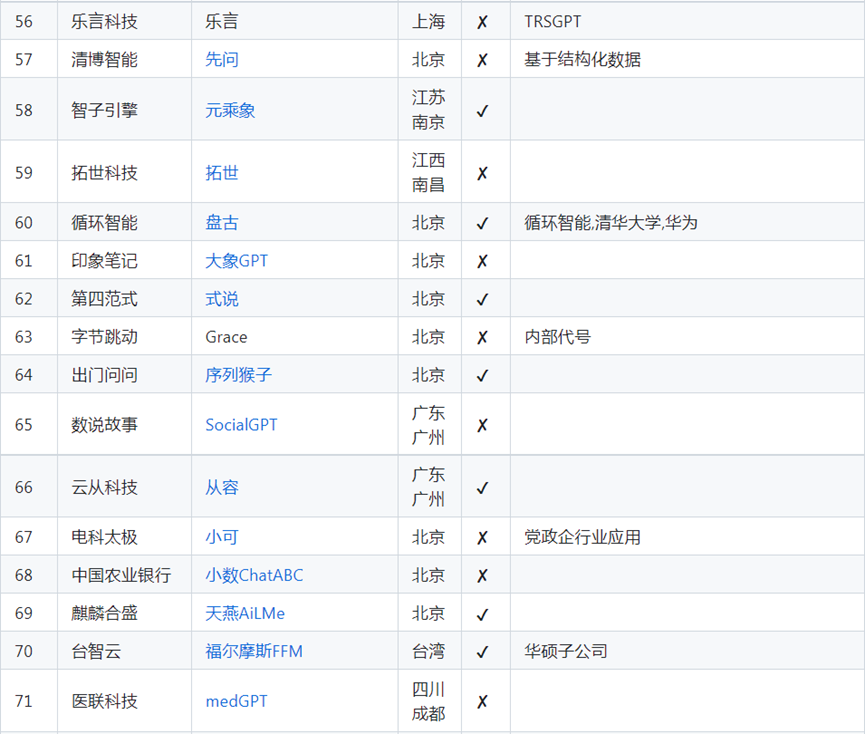Select the TRSGPT note text
The width and height of the screenshot is (865, 734).
553,22
